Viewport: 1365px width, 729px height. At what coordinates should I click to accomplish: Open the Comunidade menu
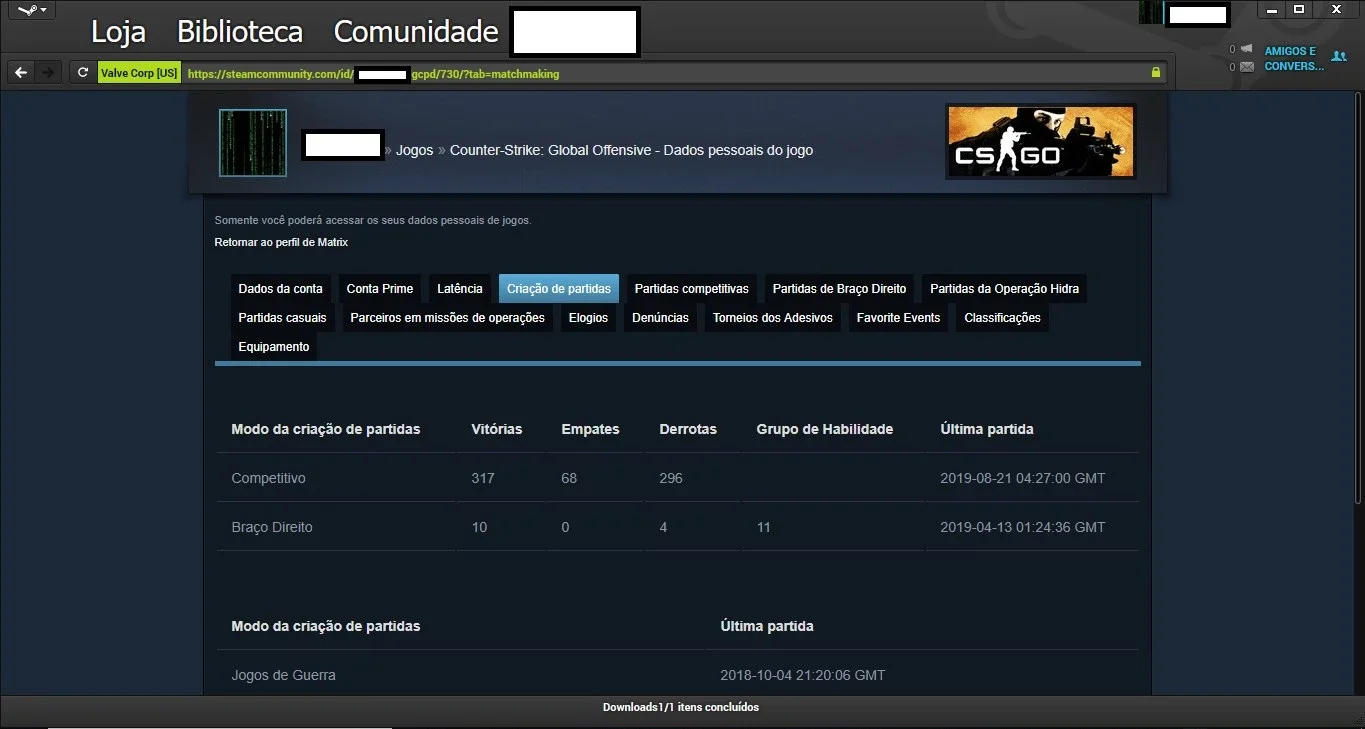pyautogui.click(x=416, y=31)
